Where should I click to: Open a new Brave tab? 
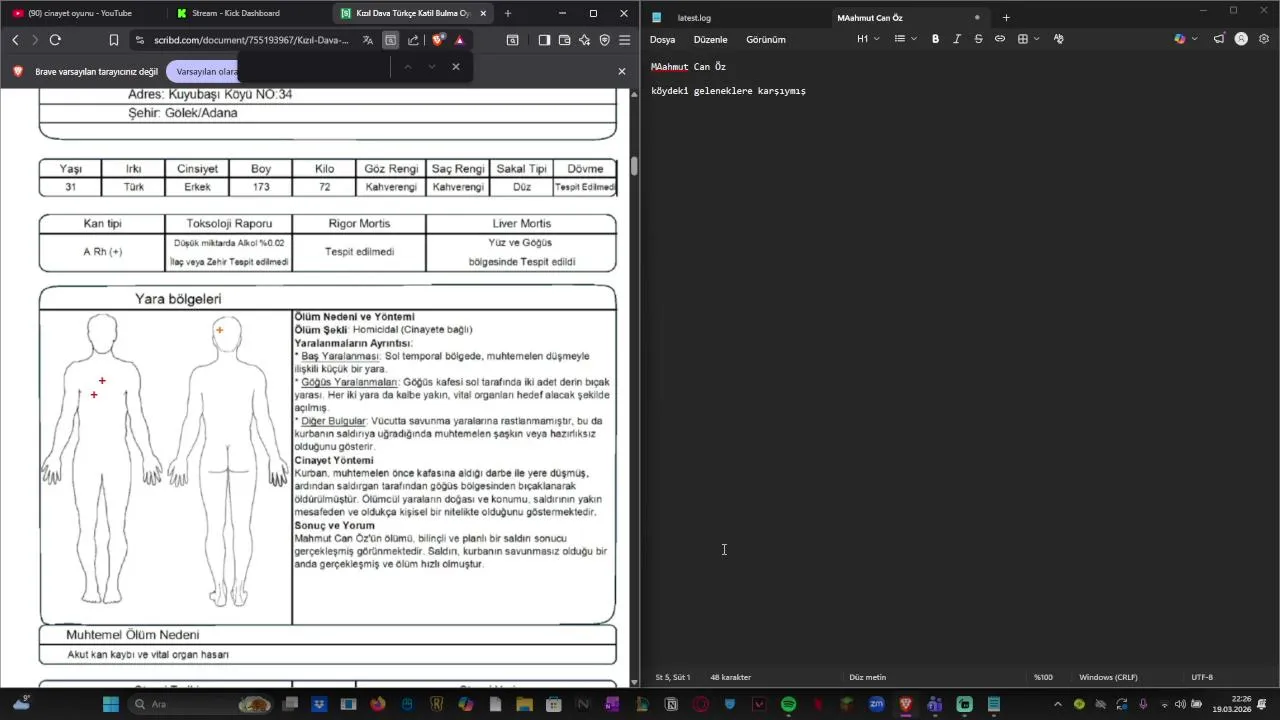click(x=507, y=13)
